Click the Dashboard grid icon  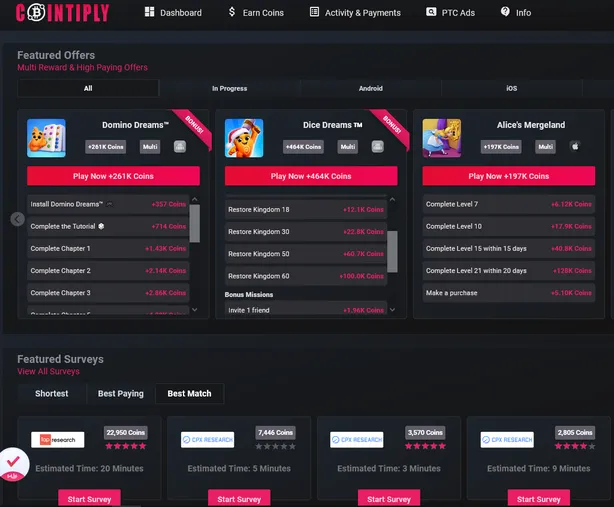tap(149, 12)
